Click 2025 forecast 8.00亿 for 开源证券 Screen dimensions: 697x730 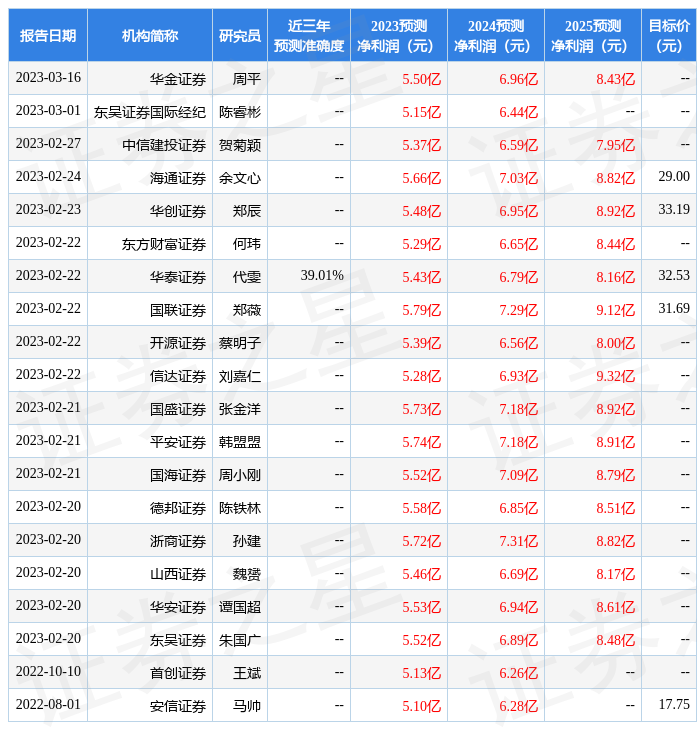pyautogui.click(x=616, y=344)
